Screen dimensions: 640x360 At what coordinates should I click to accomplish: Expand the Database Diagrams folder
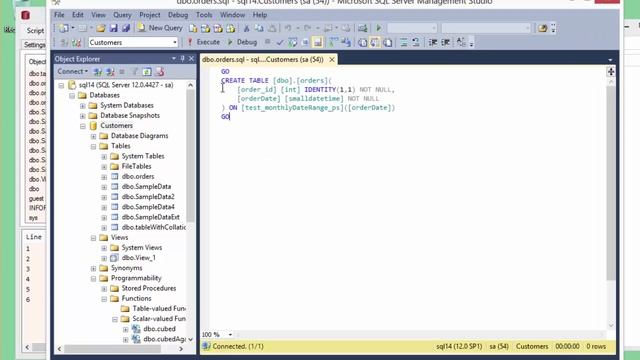point(93,136)
